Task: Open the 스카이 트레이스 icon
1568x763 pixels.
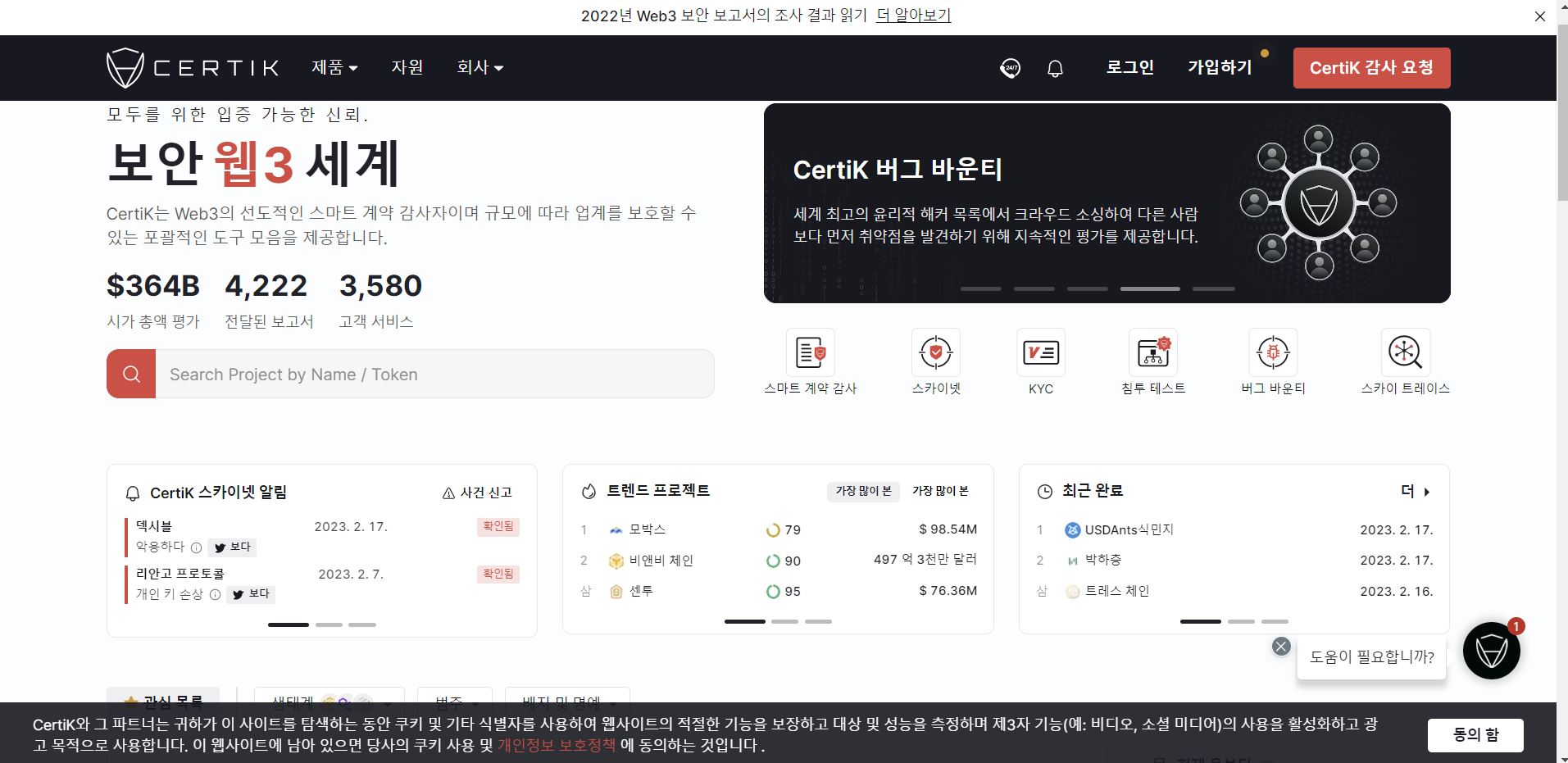Action: tap(1406, 352)
